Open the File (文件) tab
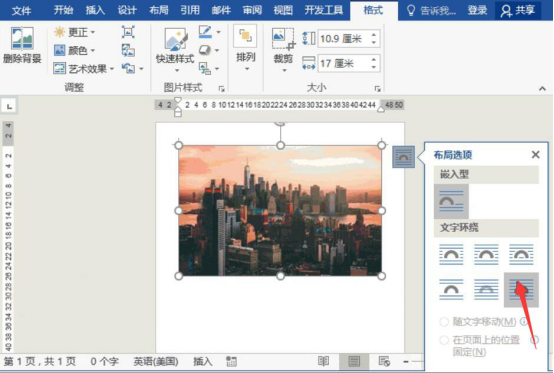Screen dimensions: 554x373 coord(22,11)
